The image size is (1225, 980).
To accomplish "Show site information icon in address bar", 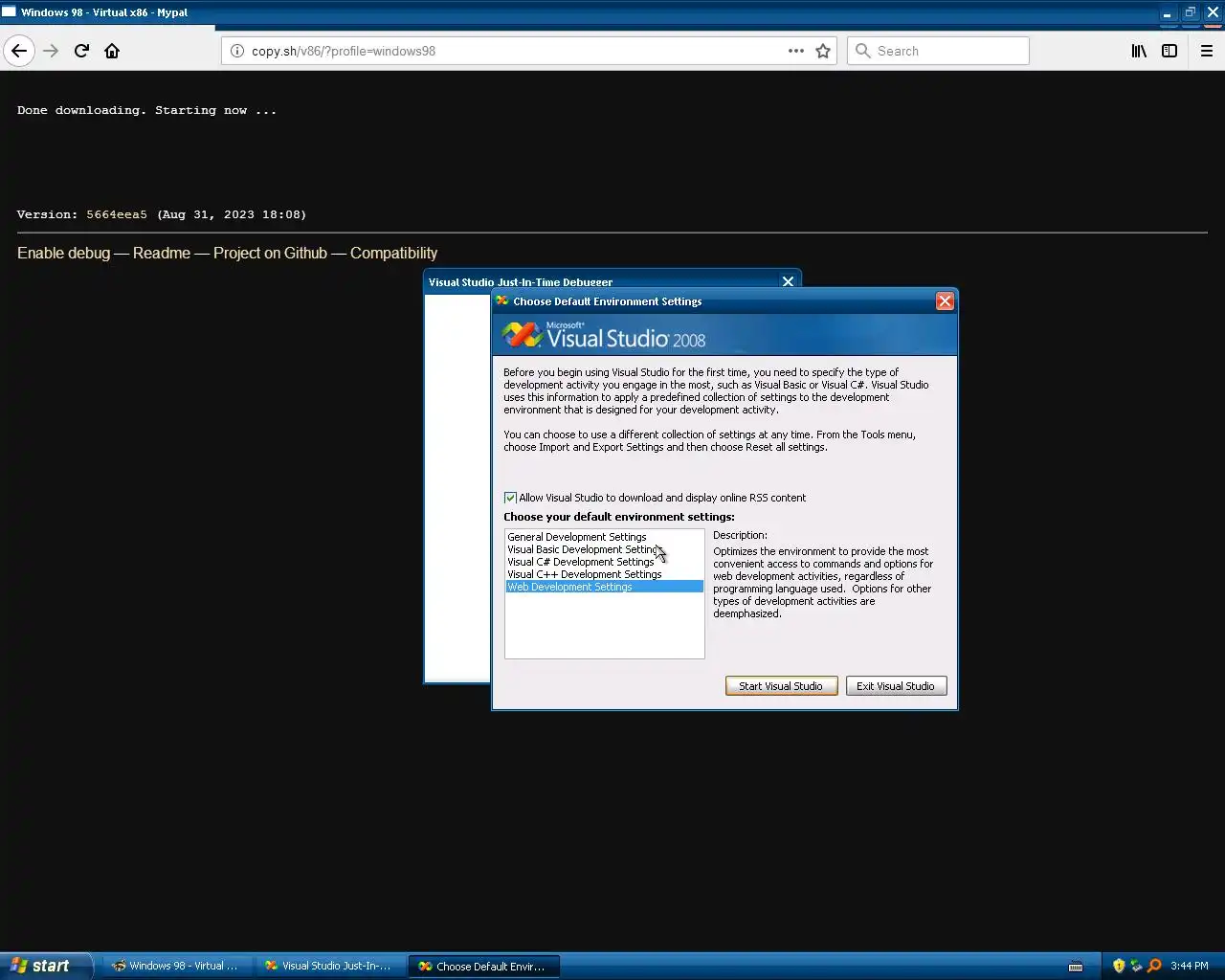I will (x=237, y=51).
